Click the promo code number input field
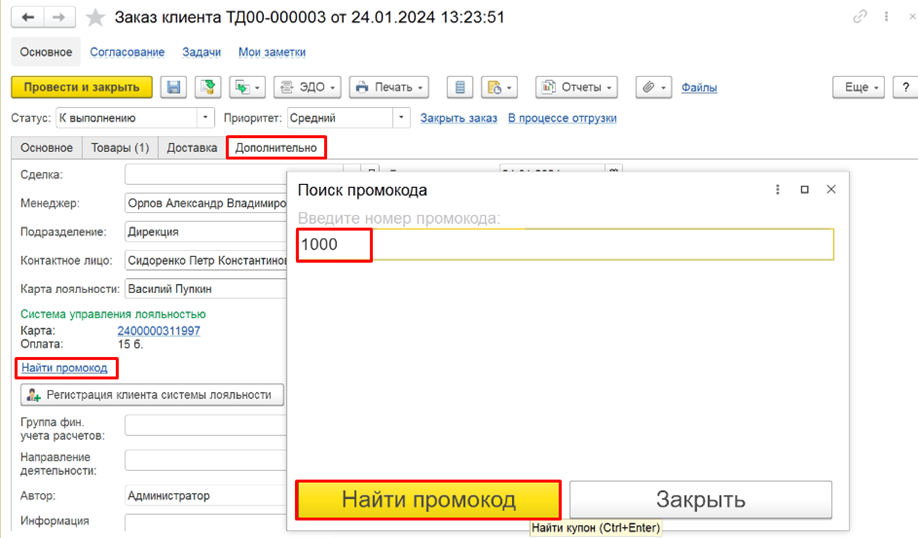This screenshot has height=538, width=918. (x=565, y=244)
